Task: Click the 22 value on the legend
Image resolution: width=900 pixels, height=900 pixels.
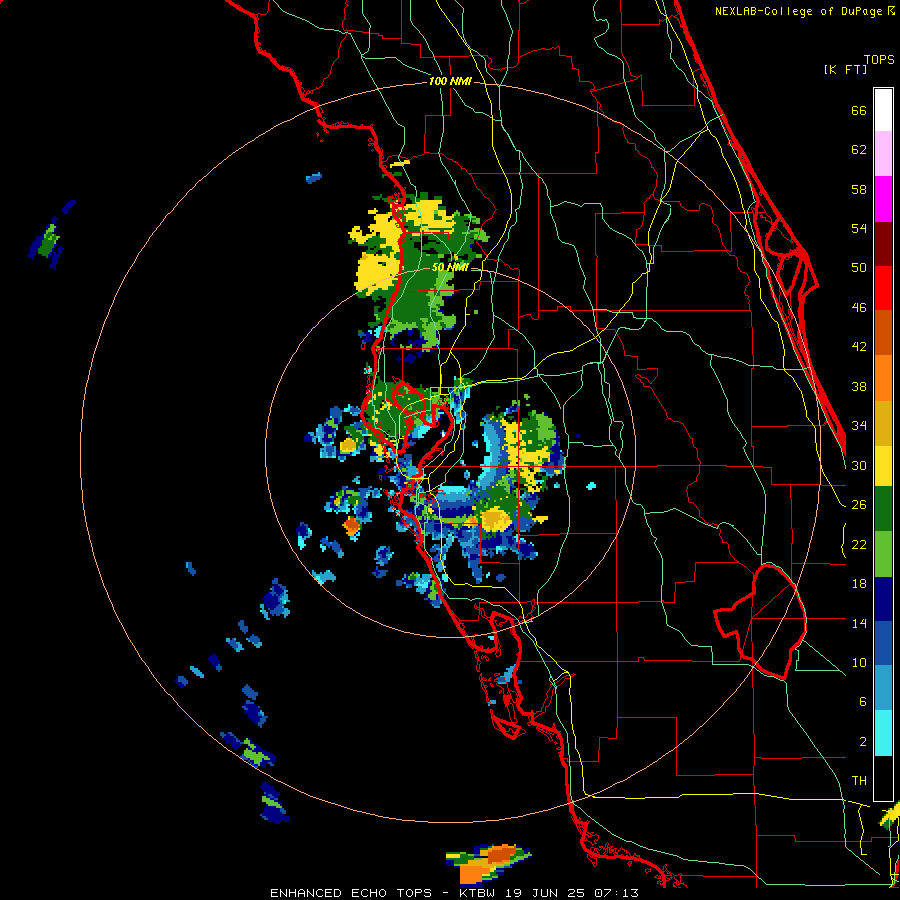Action: coord(859,544)
